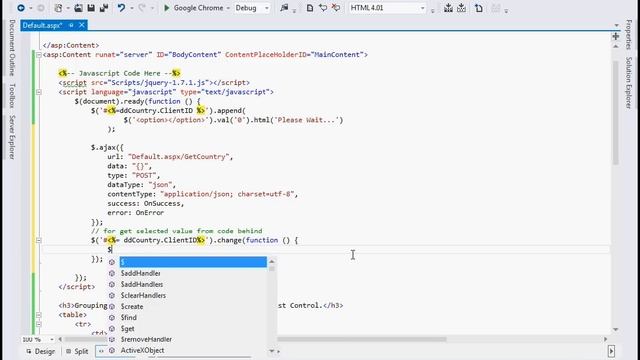The width and height of the screenshot is (640, 360).
Task: Open the browser selector dropdown next to Google Chrome
Action: tap(228, 8)
